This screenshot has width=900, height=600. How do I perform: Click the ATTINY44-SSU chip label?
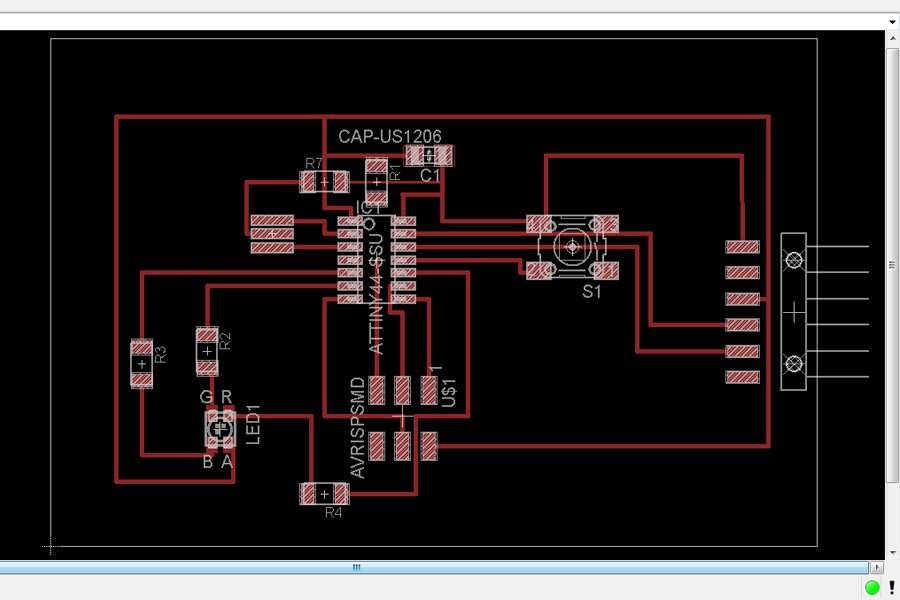pos(375,293)
